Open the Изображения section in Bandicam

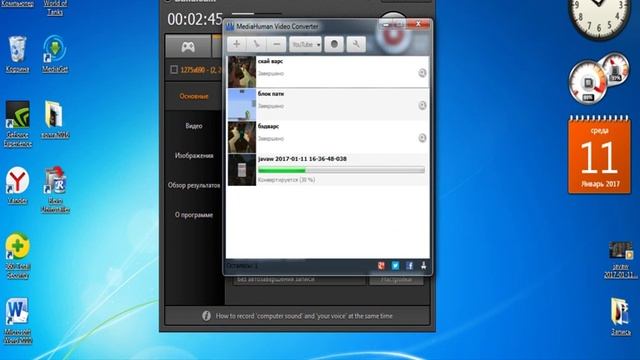(x=194, y=156)
